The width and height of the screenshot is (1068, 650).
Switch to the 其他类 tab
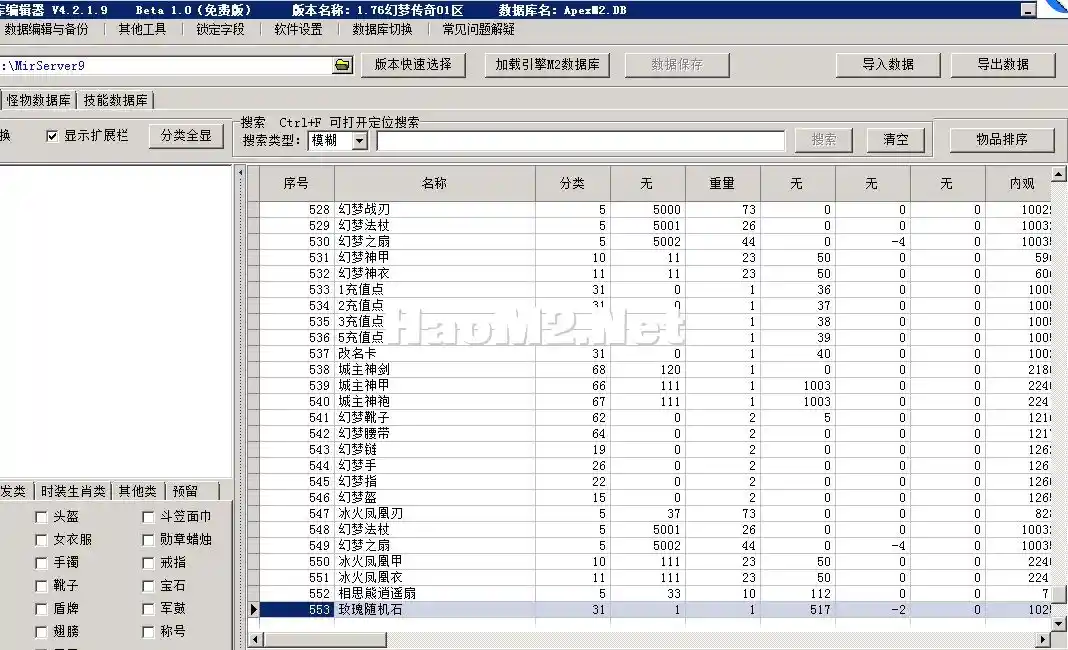(x=138, y=491)
